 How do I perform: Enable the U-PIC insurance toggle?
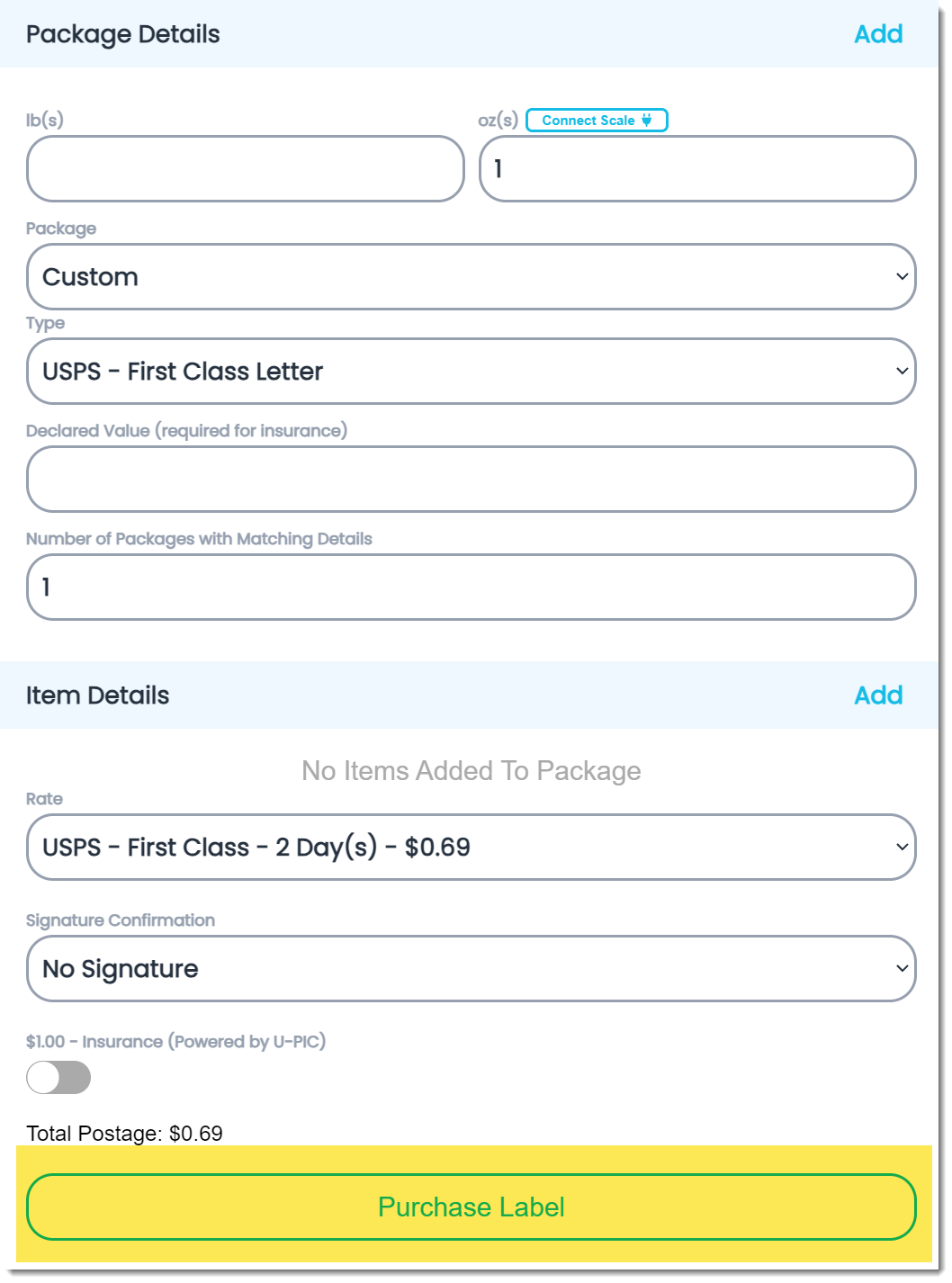click(58, 1077)
